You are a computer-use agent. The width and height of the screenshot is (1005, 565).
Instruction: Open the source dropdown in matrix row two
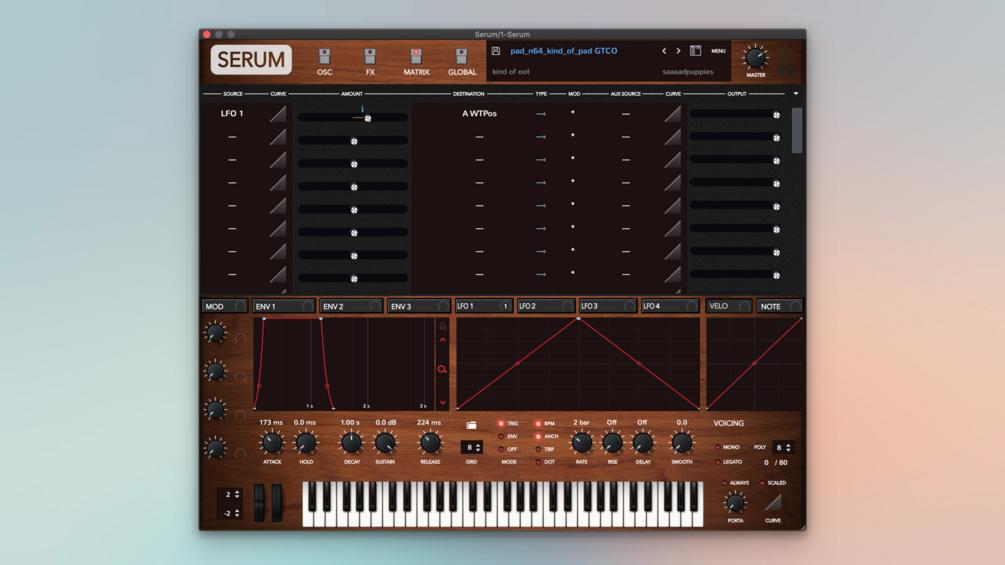coord(232,136)
